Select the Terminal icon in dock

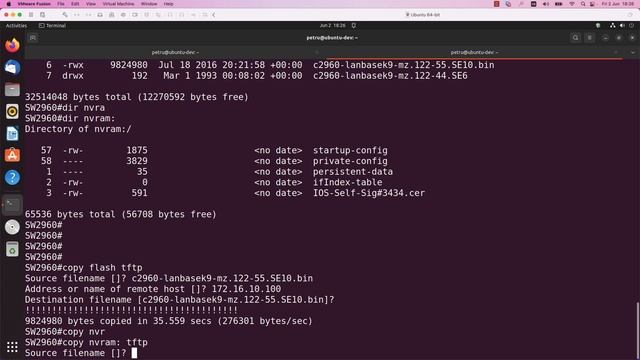point(12,204)
